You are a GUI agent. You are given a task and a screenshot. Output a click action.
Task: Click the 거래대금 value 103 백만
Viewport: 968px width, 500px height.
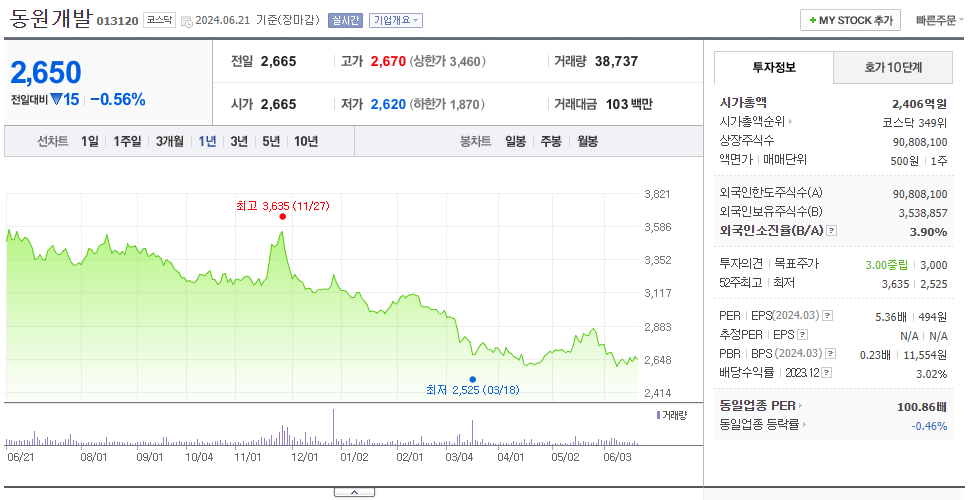629,104
